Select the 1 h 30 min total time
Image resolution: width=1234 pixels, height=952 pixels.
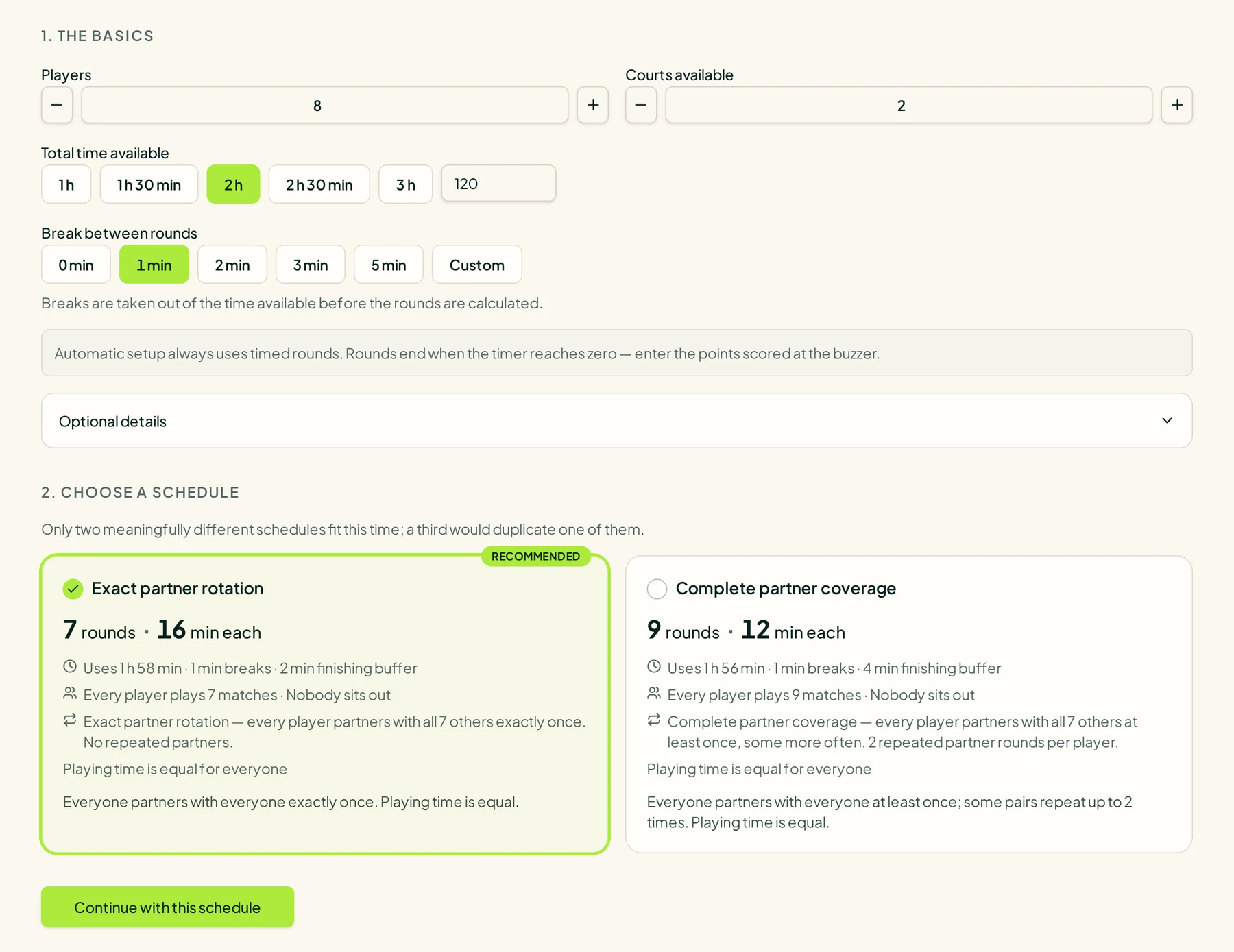[x=149, y=184]
